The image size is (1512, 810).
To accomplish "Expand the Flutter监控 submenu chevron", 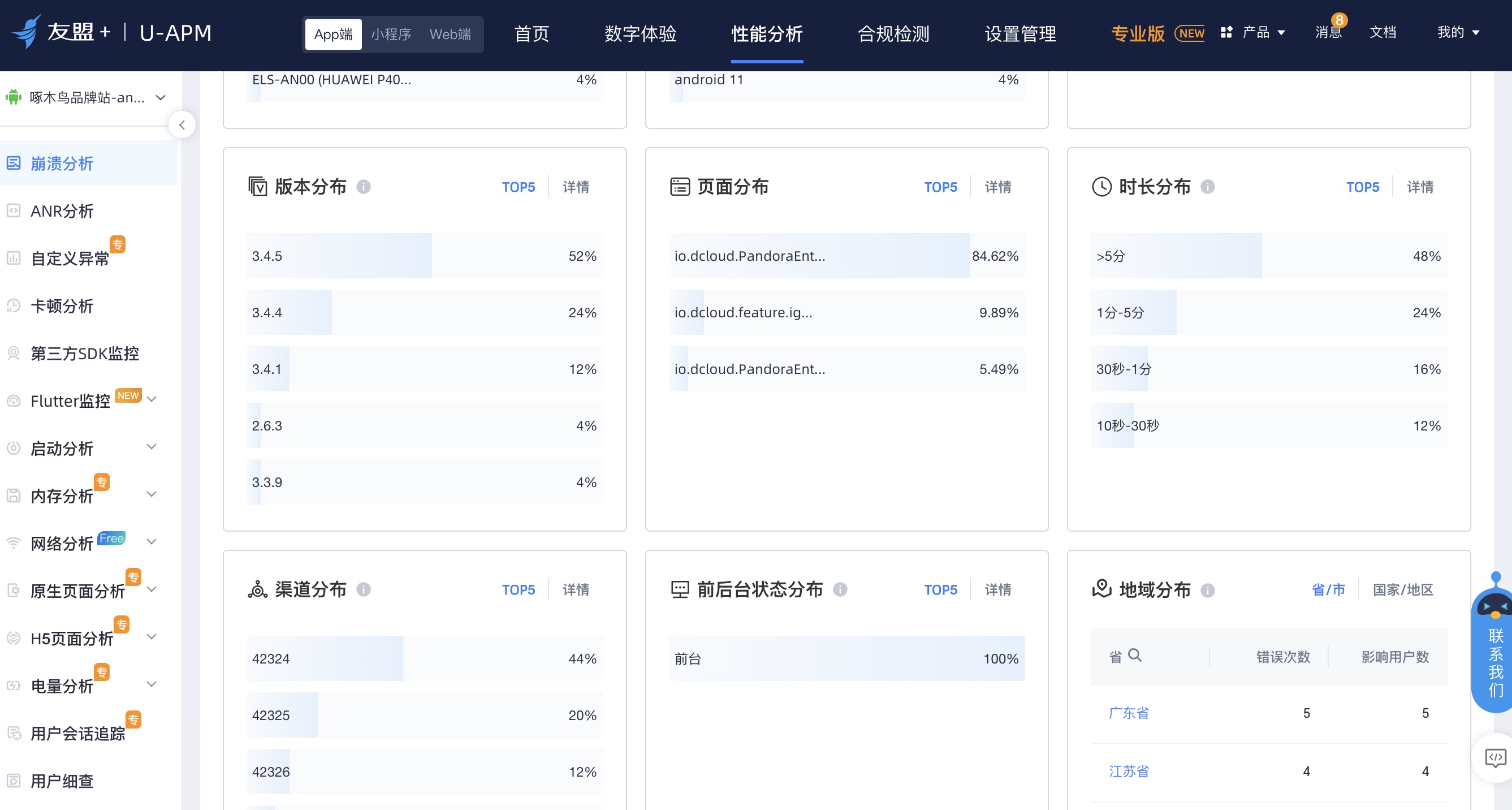I will [152, 399].
